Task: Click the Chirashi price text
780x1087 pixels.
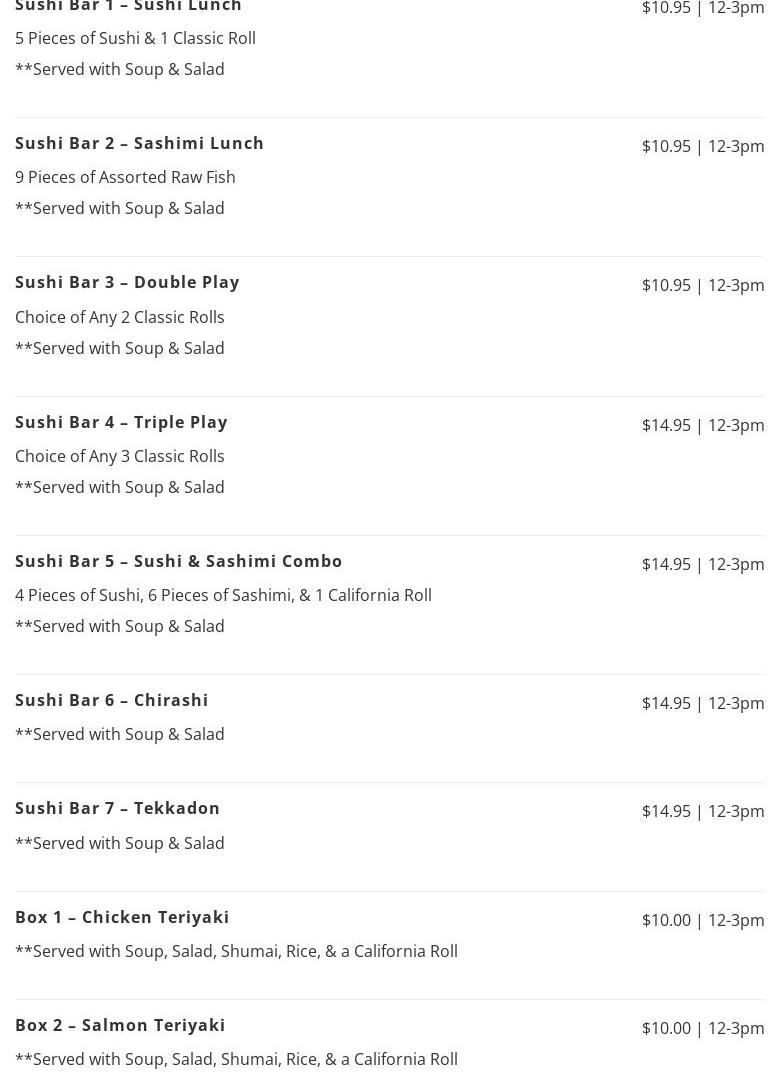Action: click(702, 703)
